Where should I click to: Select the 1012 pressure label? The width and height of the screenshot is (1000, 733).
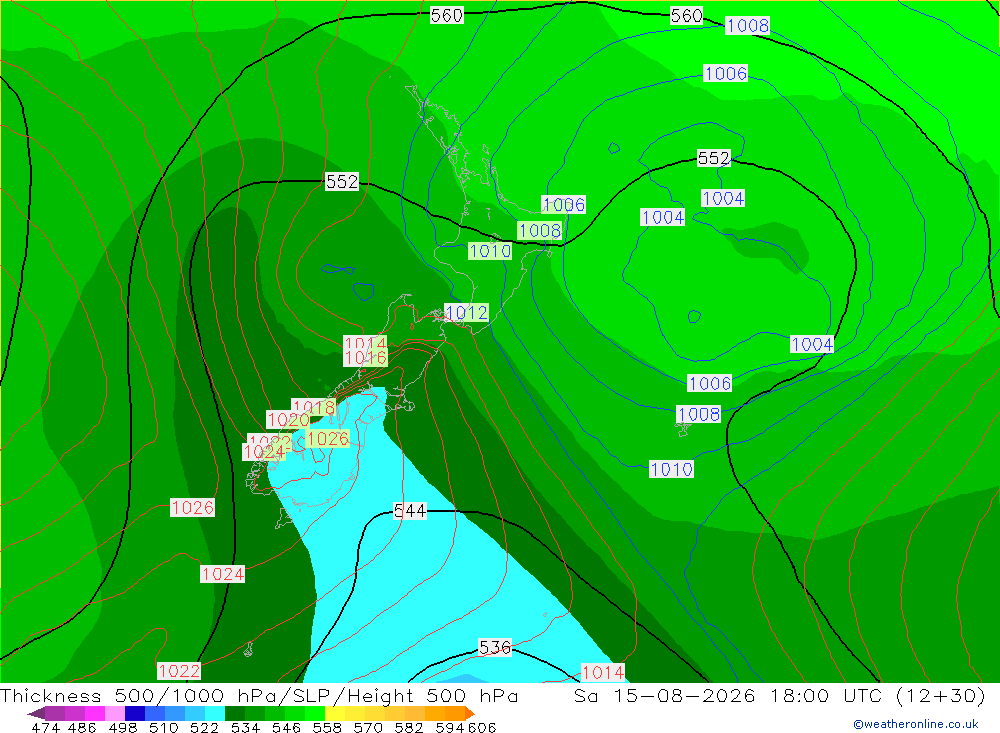(467, 313)
